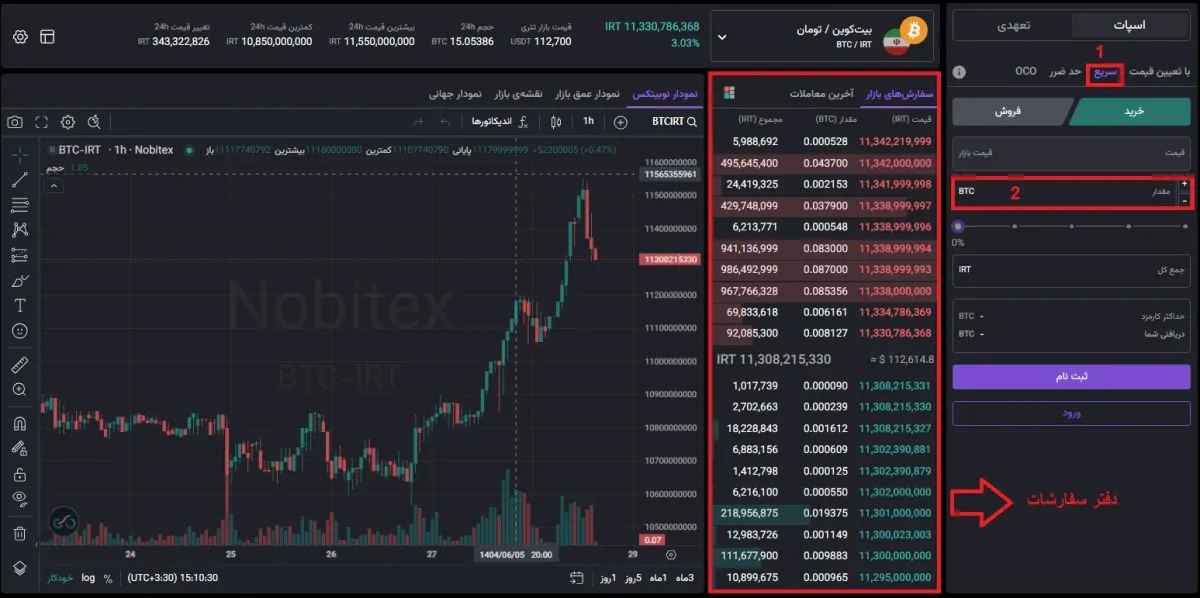This screenshot has height=598, width=1200.
Task: Redo the last chart action
Action: point(419,122)
